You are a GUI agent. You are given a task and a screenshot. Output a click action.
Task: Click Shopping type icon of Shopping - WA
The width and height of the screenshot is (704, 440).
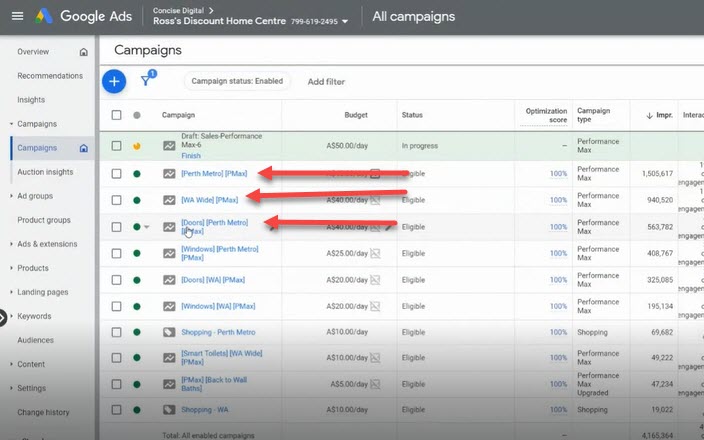click(169, 409)
